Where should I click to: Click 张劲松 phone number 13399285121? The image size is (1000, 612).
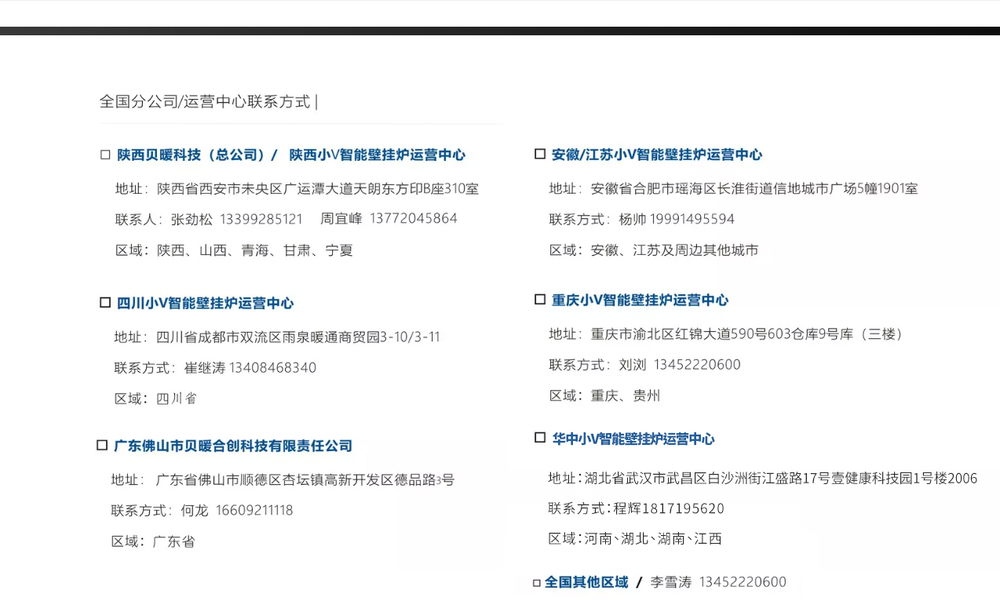click(261, 219)
